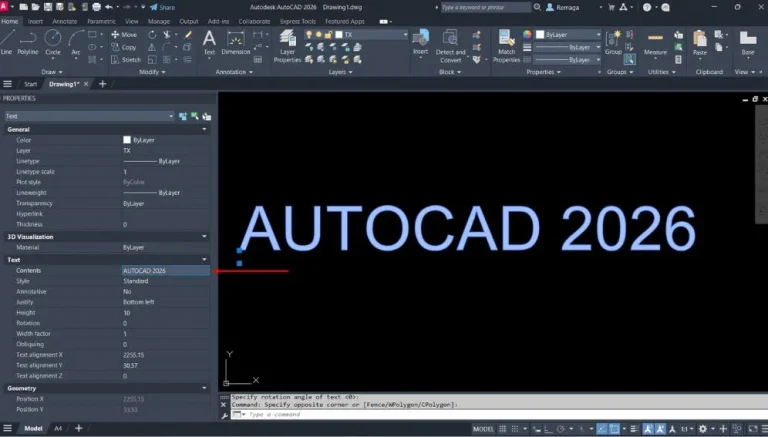The width and height of the screenshot is (768, 437).
Task: Open the ByLayer object color dropdown
Action: (x=568, y=35)
